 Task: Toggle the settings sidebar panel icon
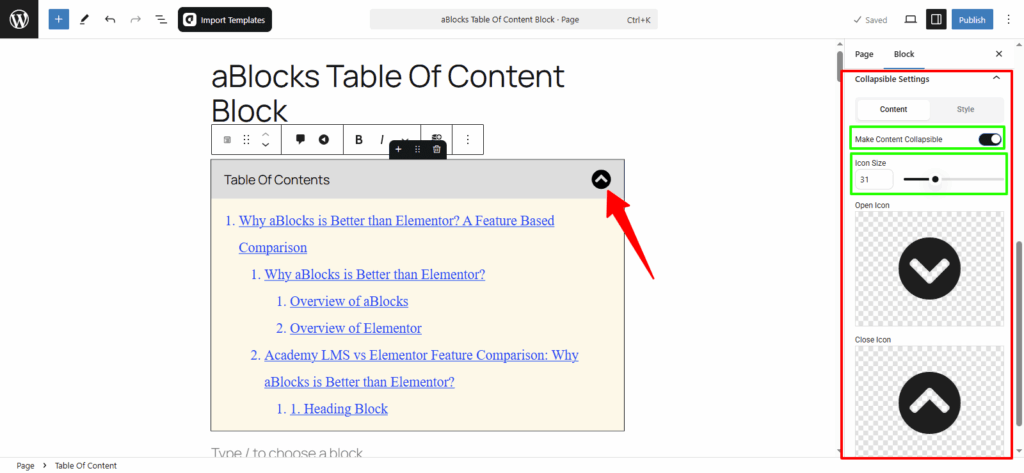936,20
